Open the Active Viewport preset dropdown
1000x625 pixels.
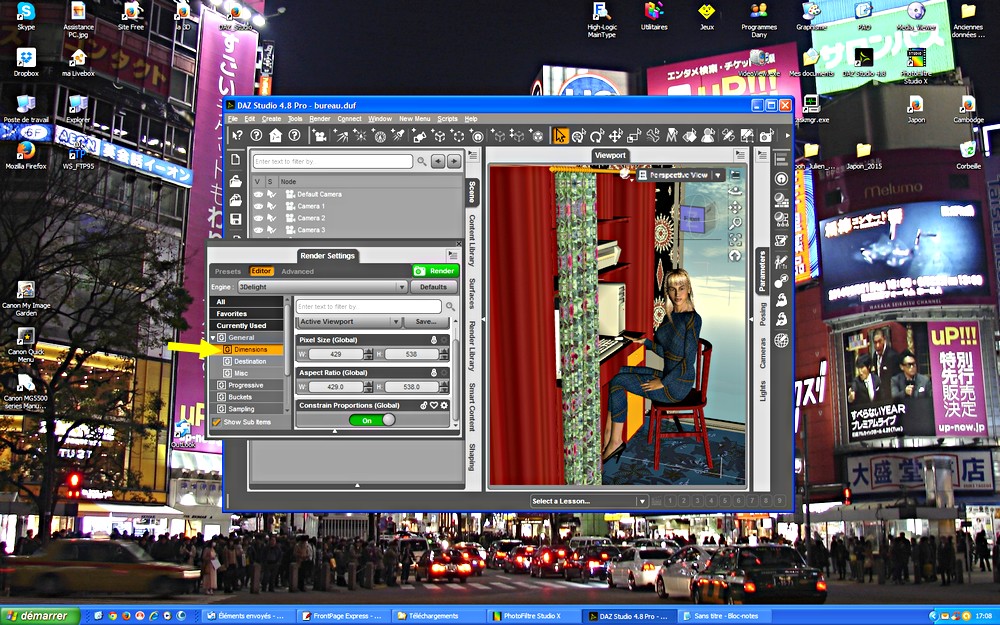tap(349, 321)
